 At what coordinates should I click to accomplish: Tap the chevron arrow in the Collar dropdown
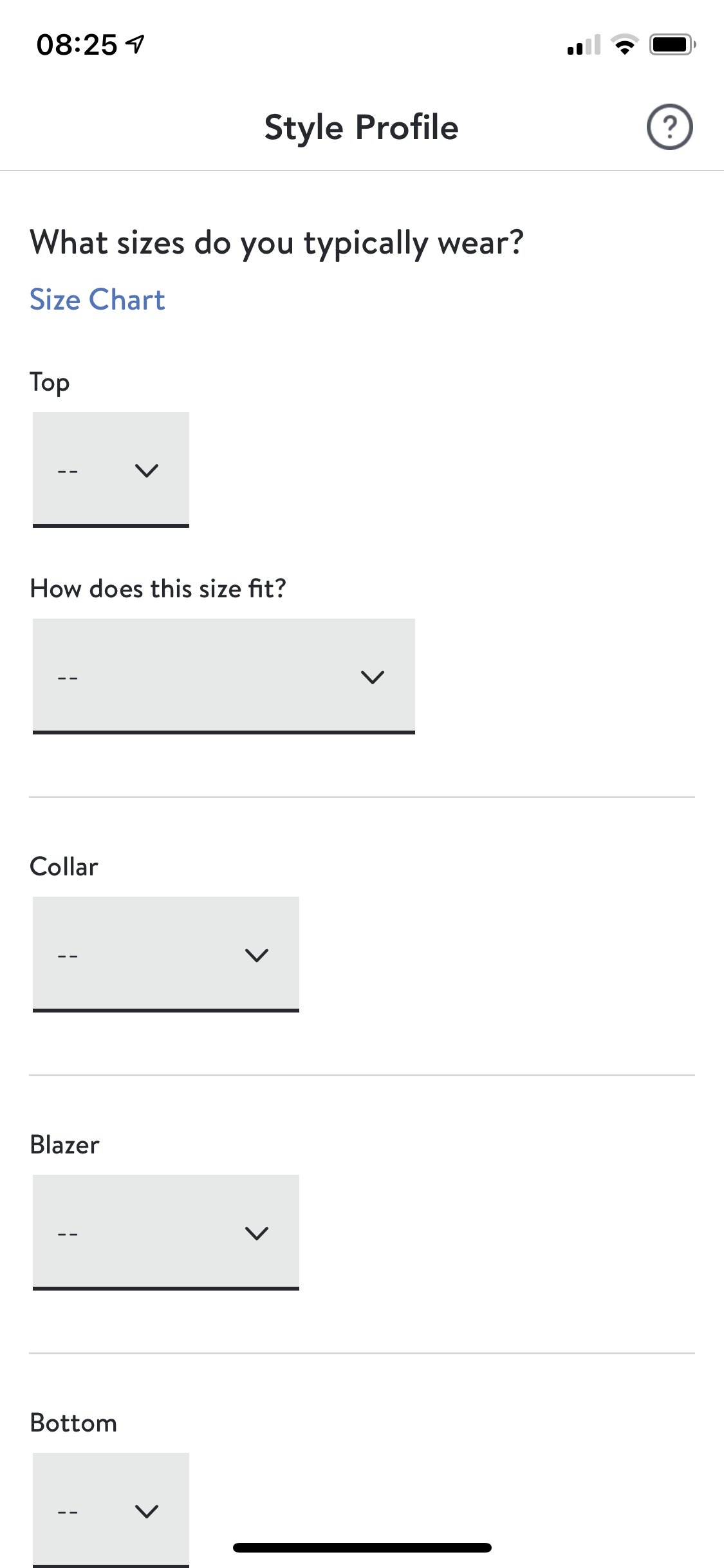point(257,955)
